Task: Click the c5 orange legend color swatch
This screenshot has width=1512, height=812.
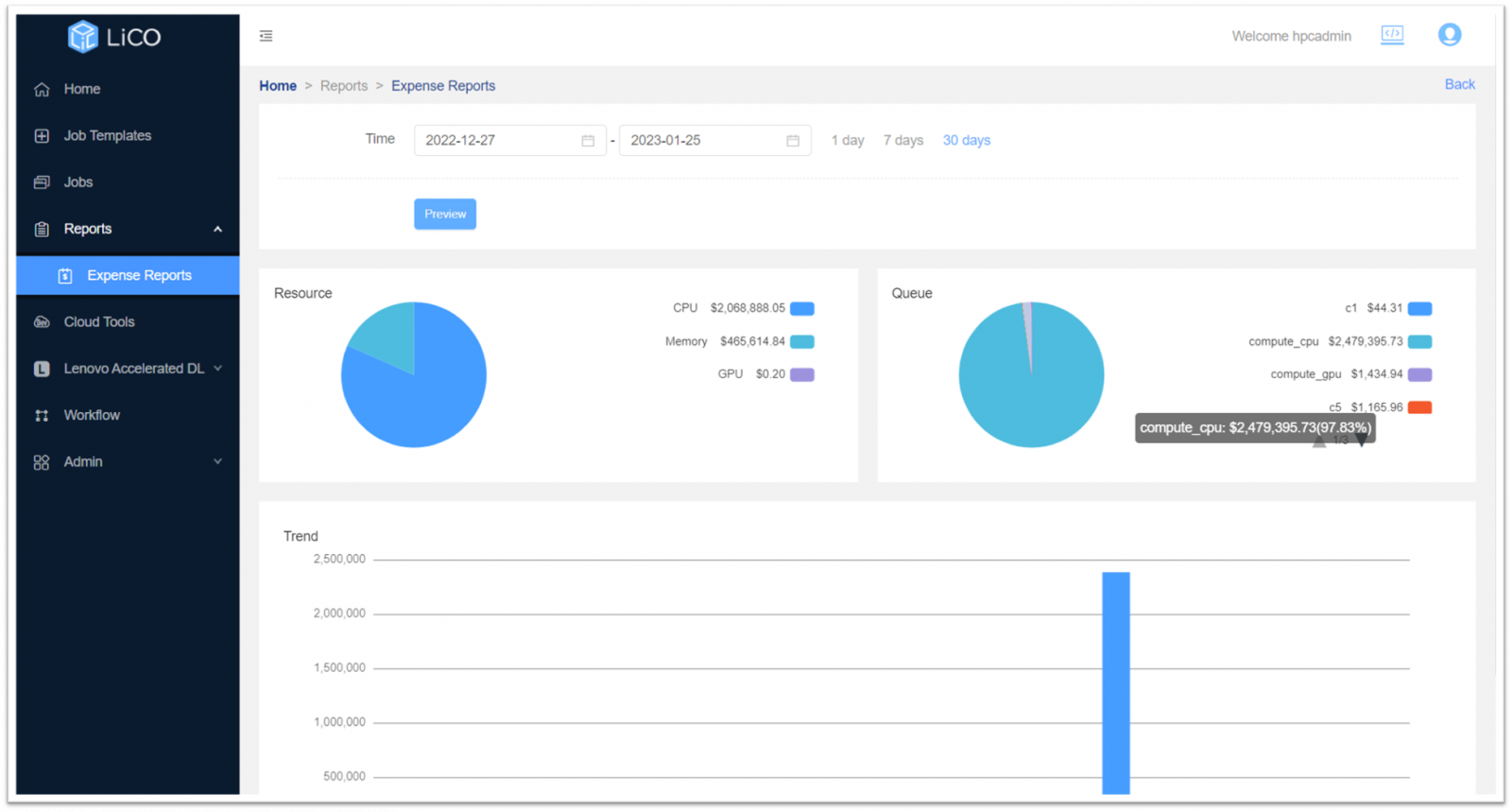Action: pyautogui.click(x=1419, y=408)
